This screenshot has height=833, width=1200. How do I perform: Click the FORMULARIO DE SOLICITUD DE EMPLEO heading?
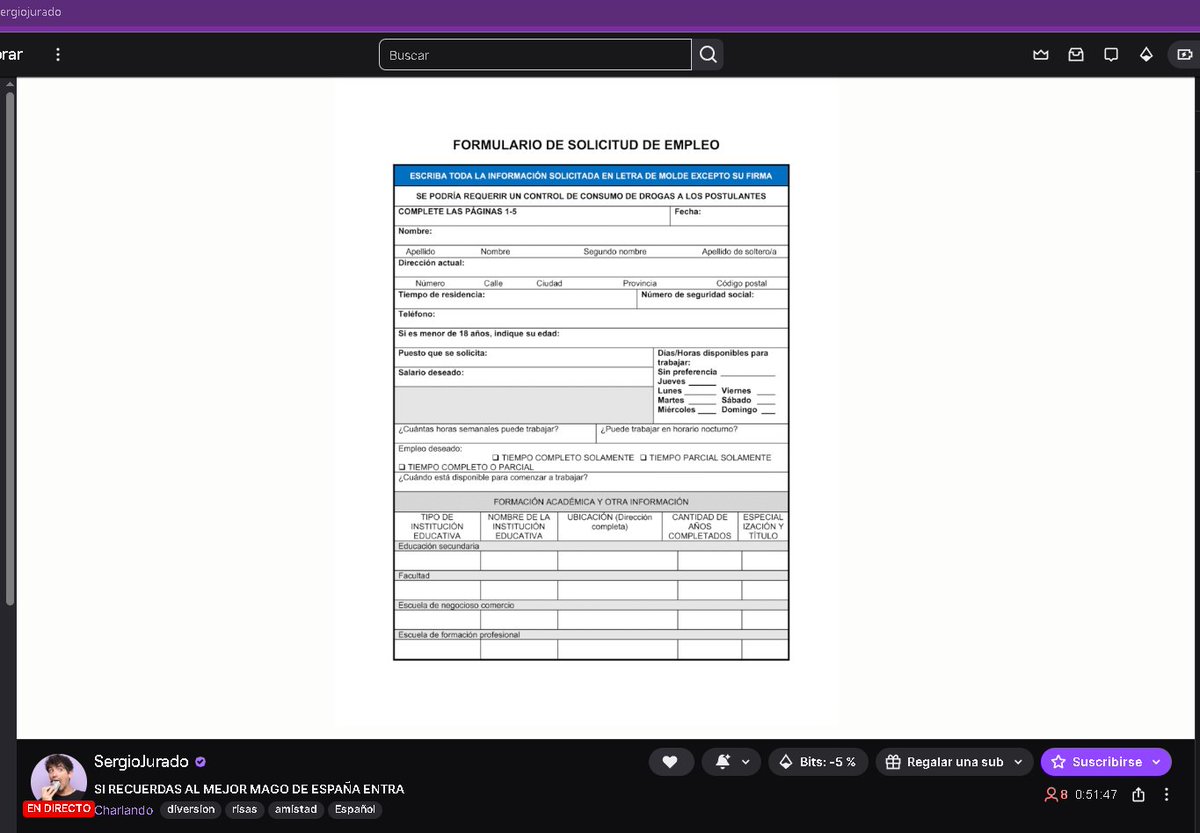tap(586, 145)
